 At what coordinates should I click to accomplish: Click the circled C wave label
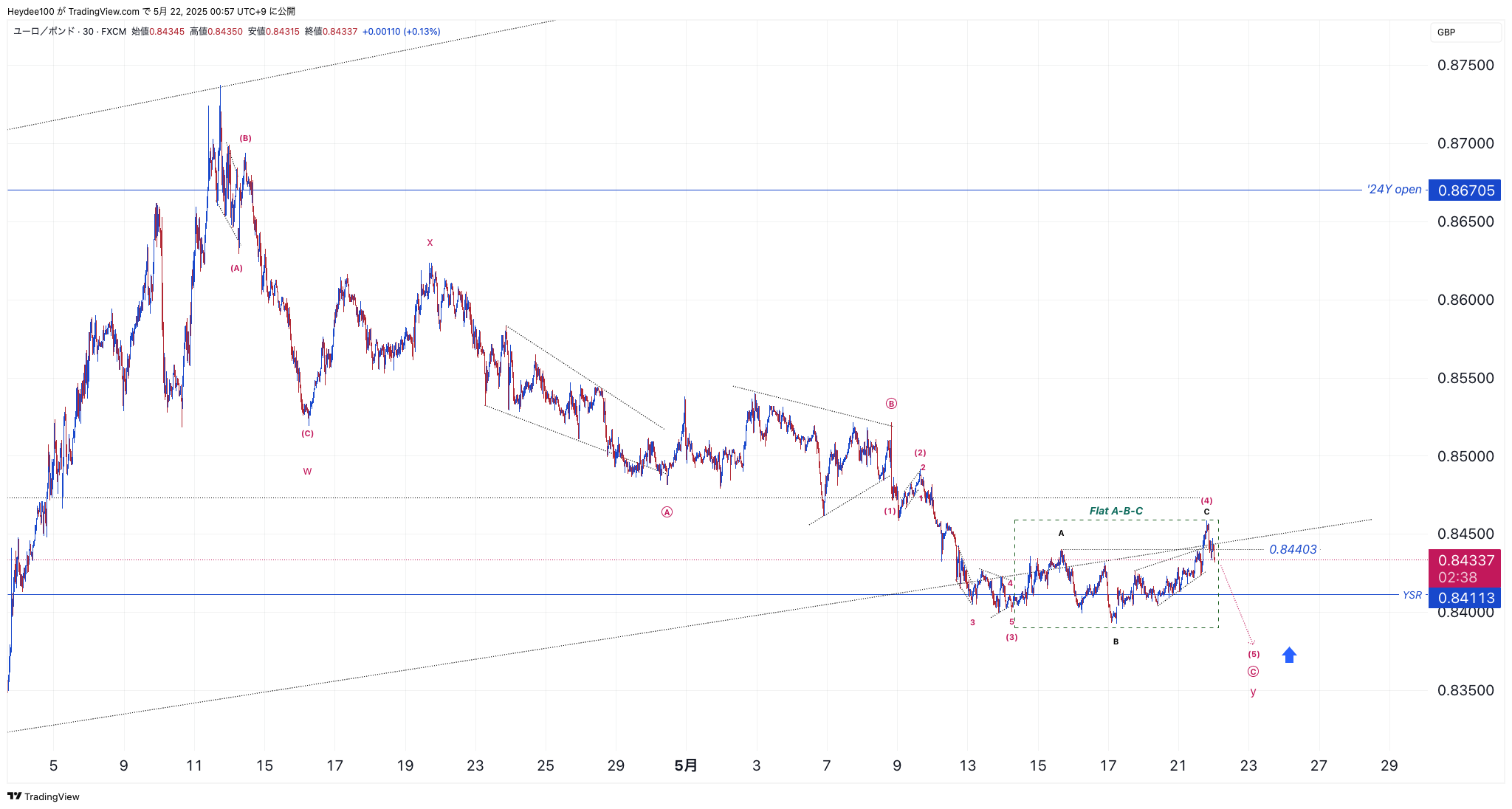click(x=1253, y=672)
